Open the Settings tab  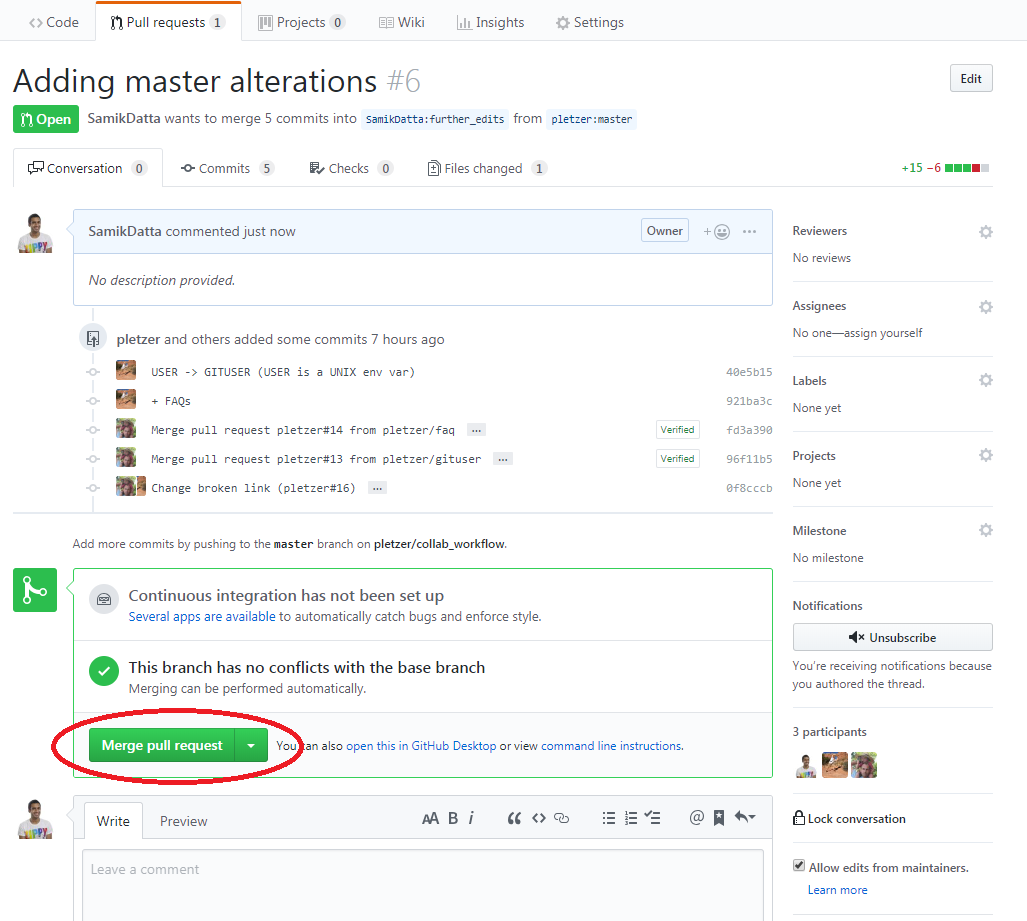(589, 22)
